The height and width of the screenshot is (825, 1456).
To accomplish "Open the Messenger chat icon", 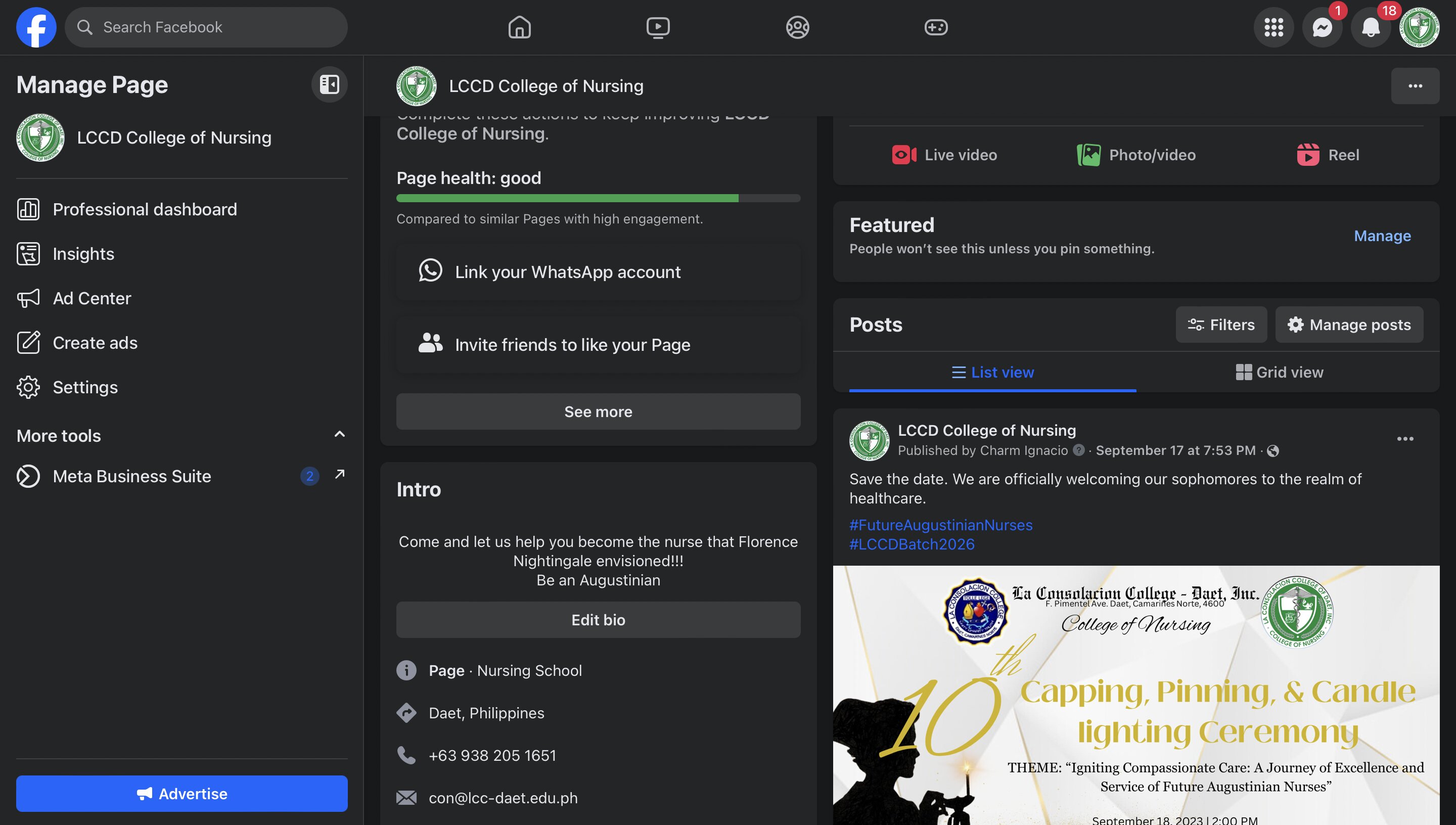I will tap(1322, 27).
